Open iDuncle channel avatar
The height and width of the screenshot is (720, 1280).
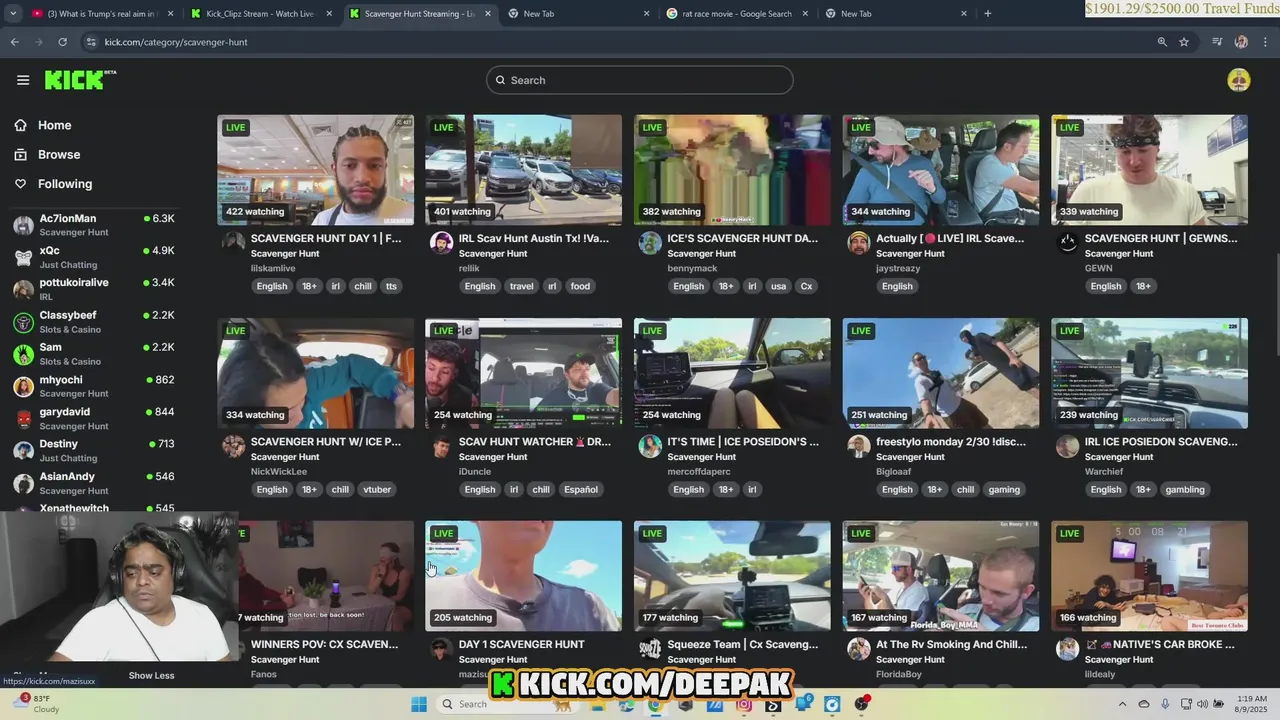click(441, 445)
